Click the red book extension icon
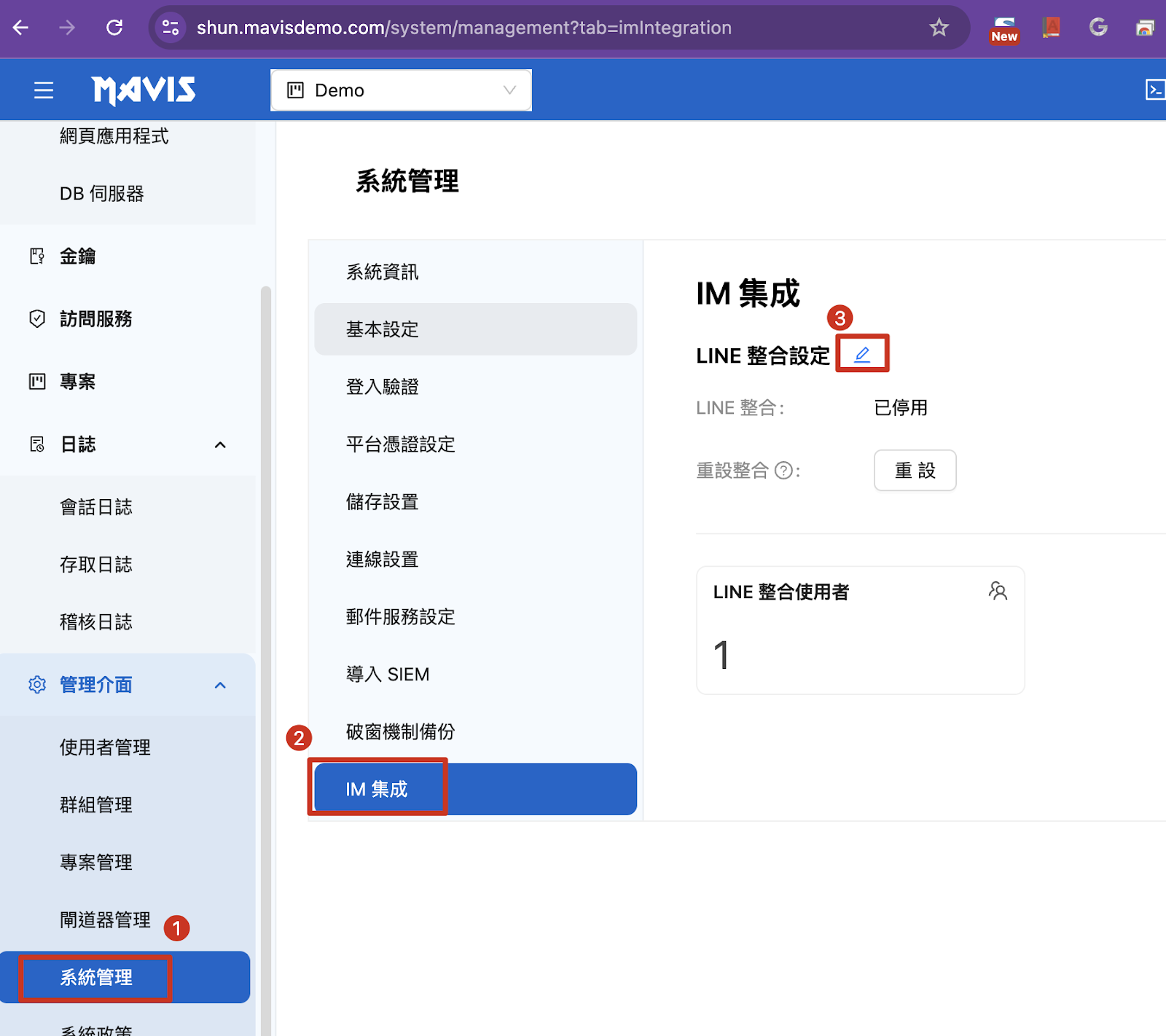Image resolution: width=1166 pixels, height=1036 pixels. pos(1051,28)
